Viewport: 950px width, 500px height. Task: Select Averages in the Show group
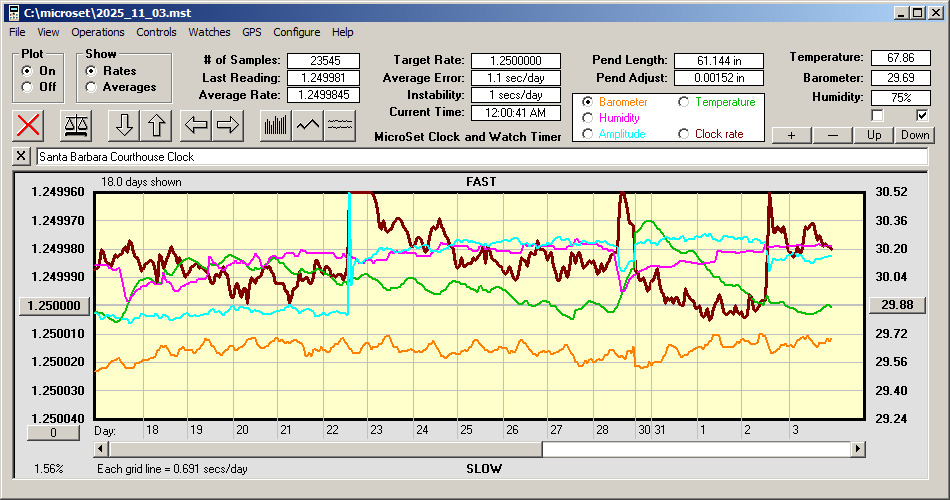coord(92,87)
